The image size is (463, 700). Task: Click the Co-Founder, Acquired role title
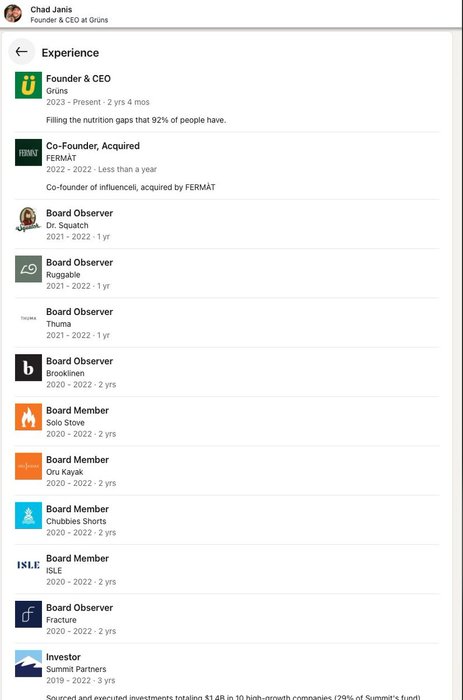click(93, 146)
